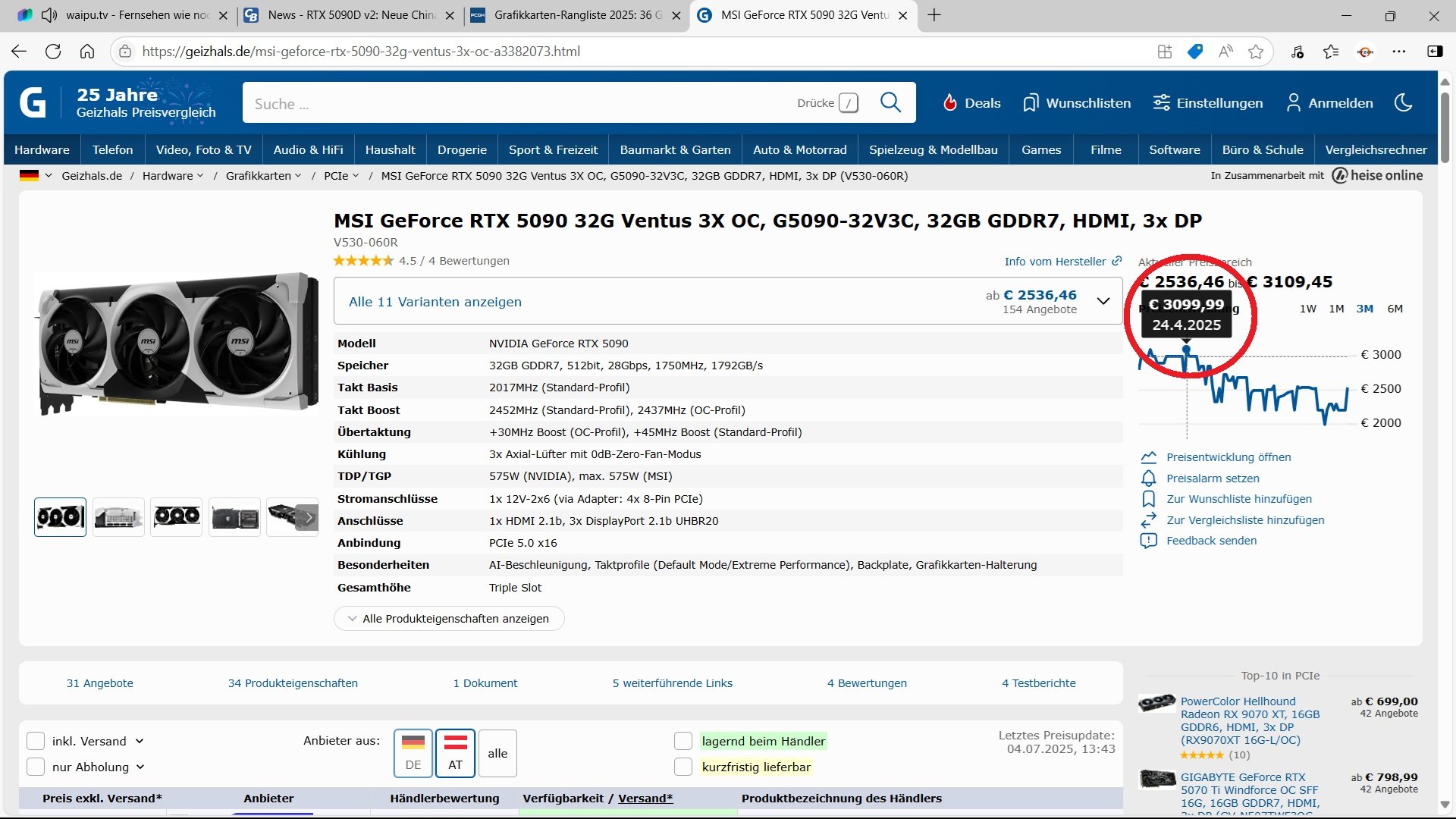This screenshot has height=819, width=1456.
Task: Open the Hardware category menu
Action: tap(42, 150)
